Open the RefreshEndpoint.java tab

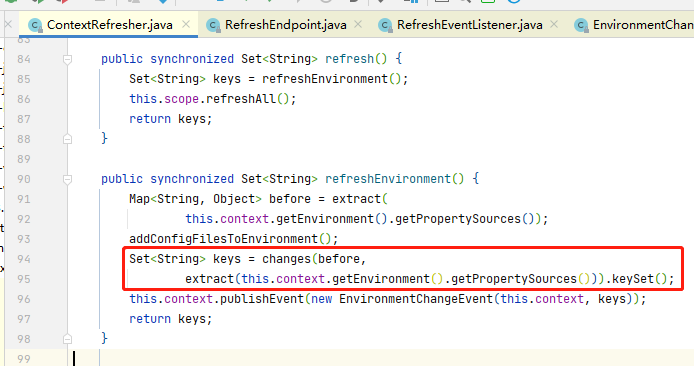coord(285,25)
